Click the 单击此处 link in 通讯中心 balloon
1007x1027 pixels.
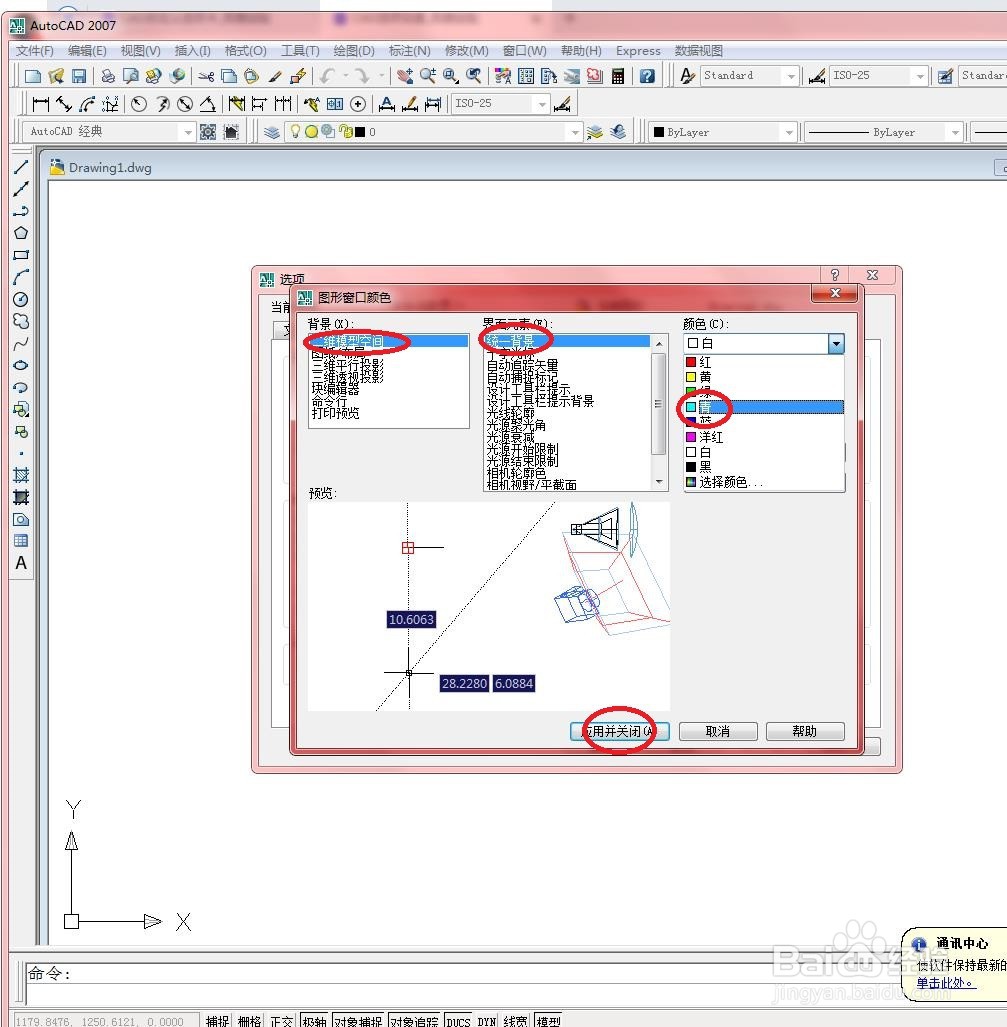(946, 982)
